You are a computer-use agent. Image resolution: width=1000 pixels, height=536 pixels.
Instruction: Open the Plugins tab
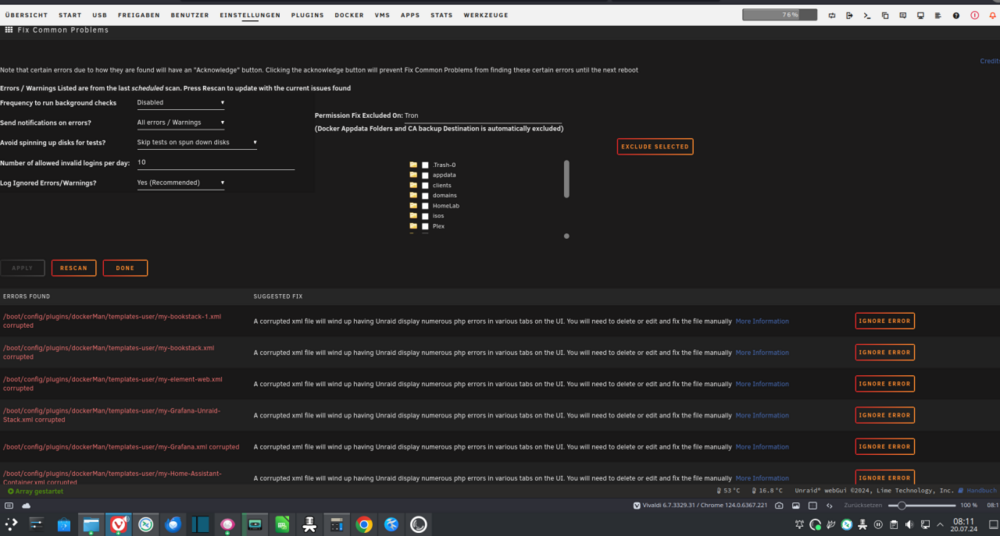pos(307,15)
